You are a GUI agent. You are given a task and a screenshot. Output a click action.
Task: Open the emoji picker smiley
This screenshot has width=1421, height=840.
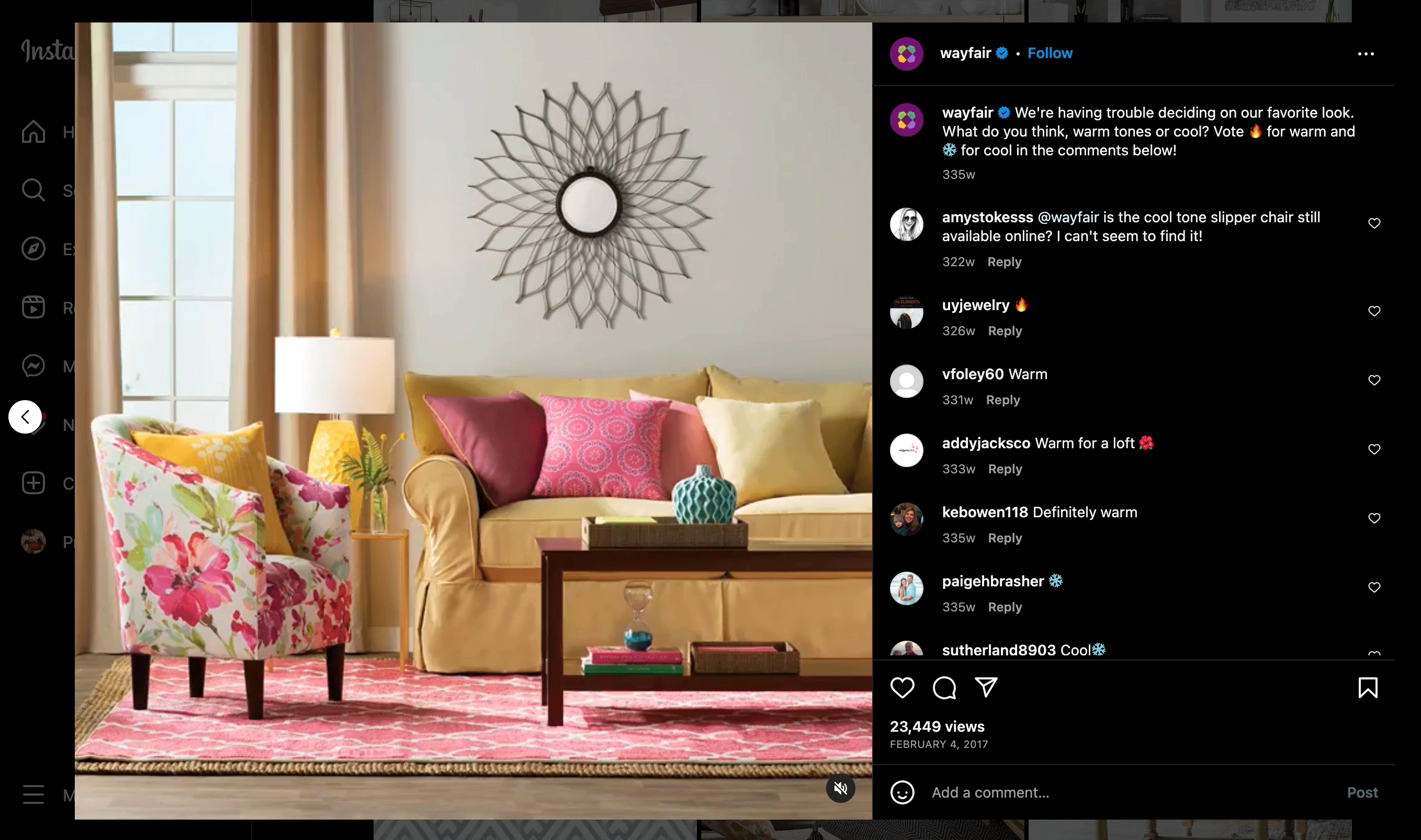(x=902, y=792)
